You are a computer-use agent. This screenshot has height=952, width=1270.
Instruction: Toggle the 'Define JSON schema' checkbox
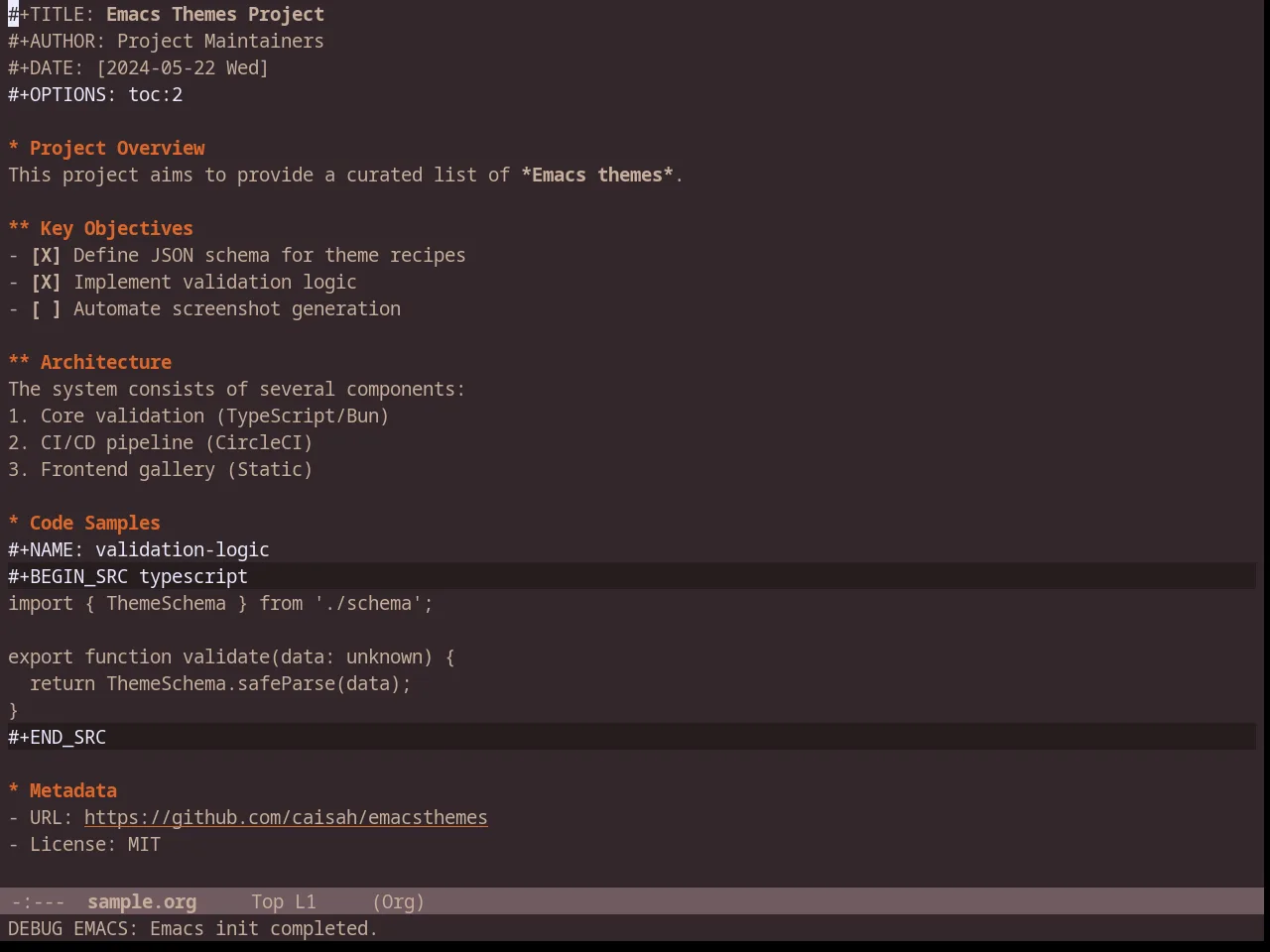[46, 255]
